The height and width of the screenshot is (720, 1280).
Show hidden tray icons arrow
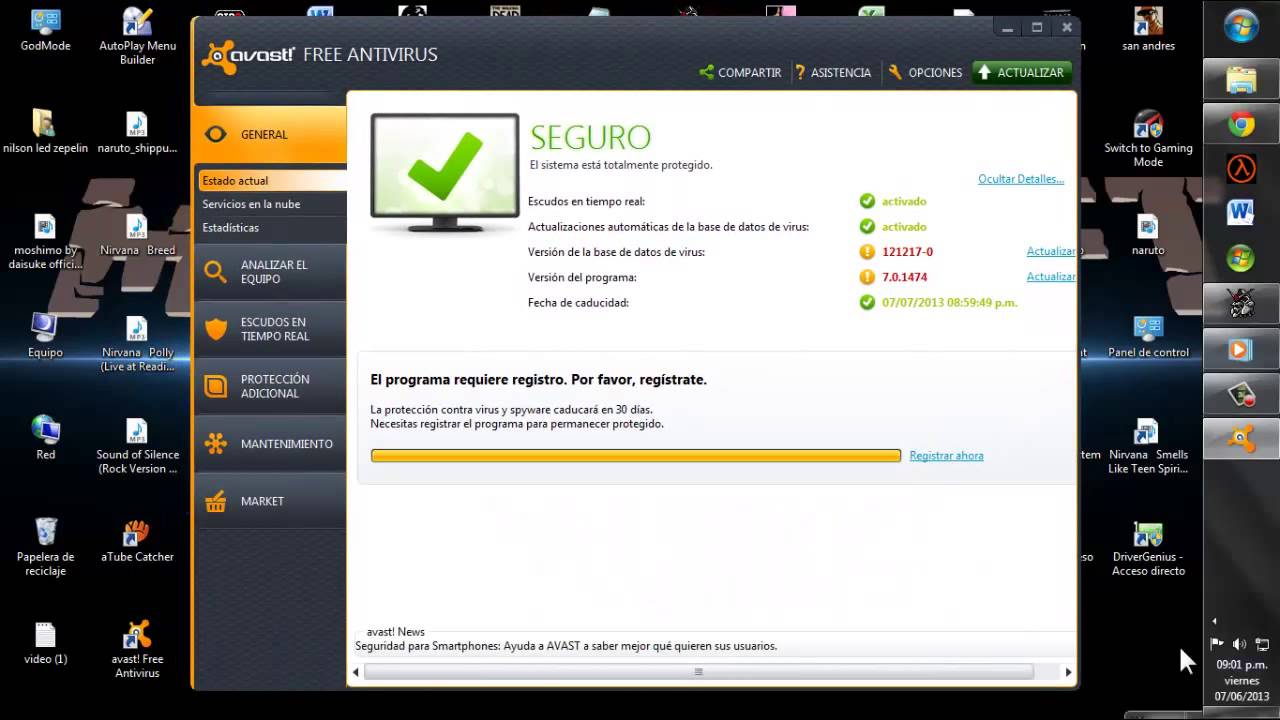1215,621
